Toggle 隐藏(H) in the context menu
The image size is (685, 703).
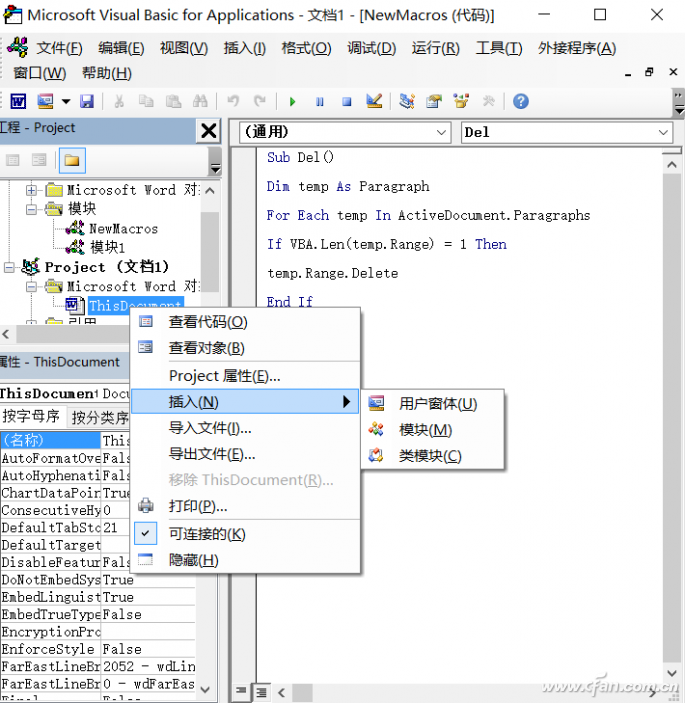click(193, 560)
